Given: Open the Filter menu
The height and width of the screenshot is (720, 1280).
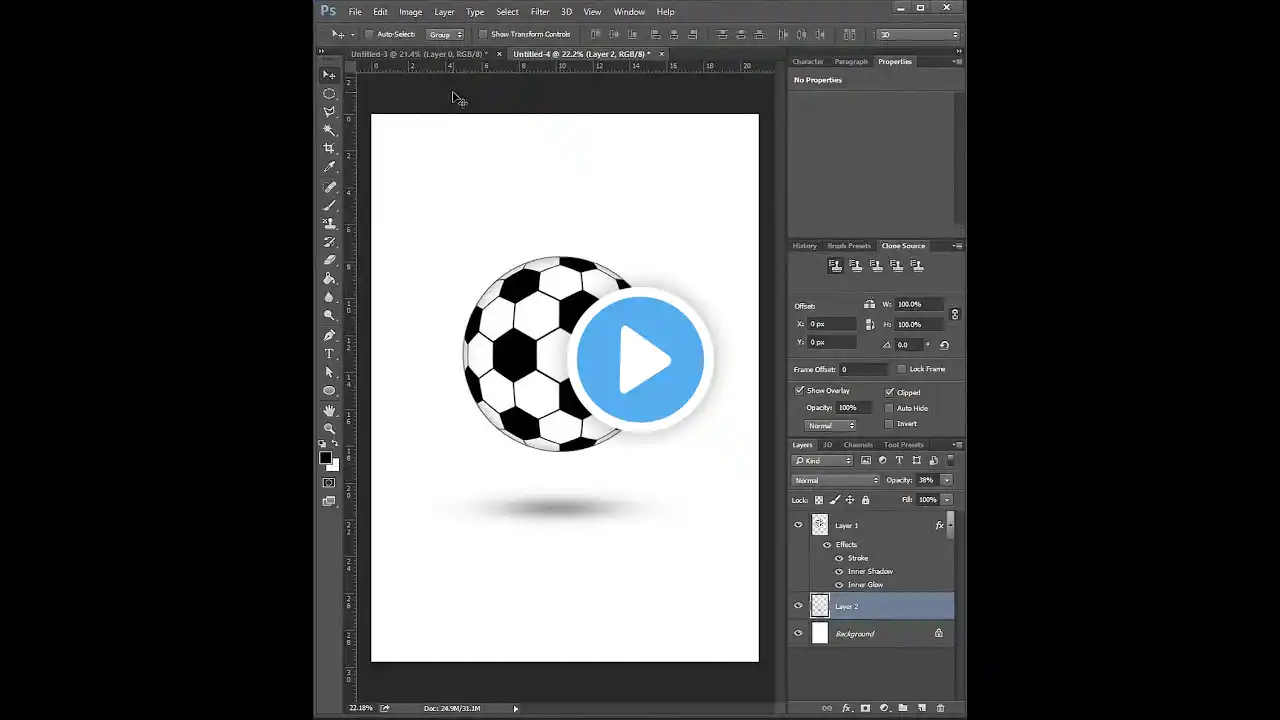Looking at the screenshot, I should pos(540,12).
